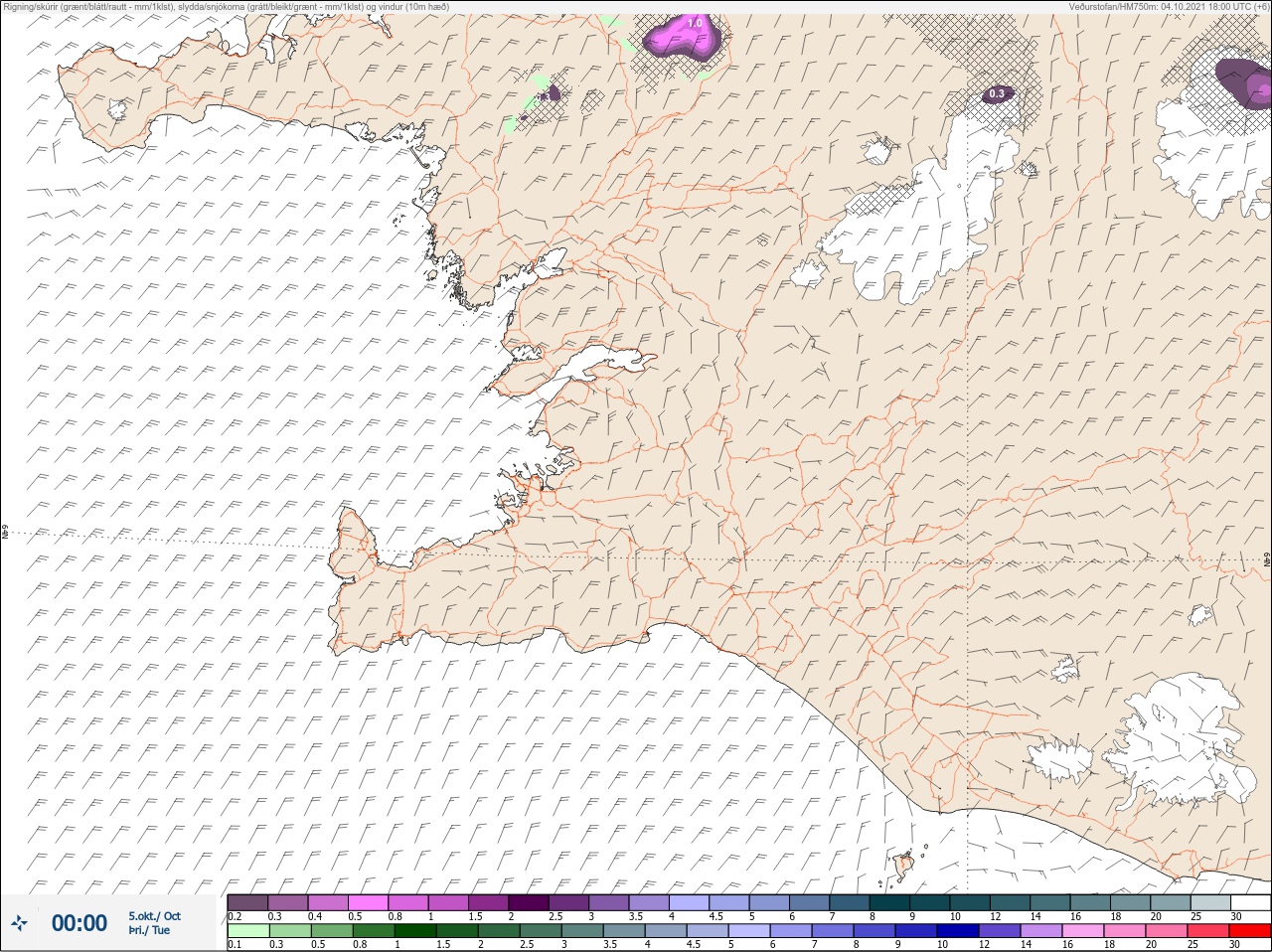Click the lower legend swatch starting at 14
1272x952 pixels.
tap(1042, 931)
